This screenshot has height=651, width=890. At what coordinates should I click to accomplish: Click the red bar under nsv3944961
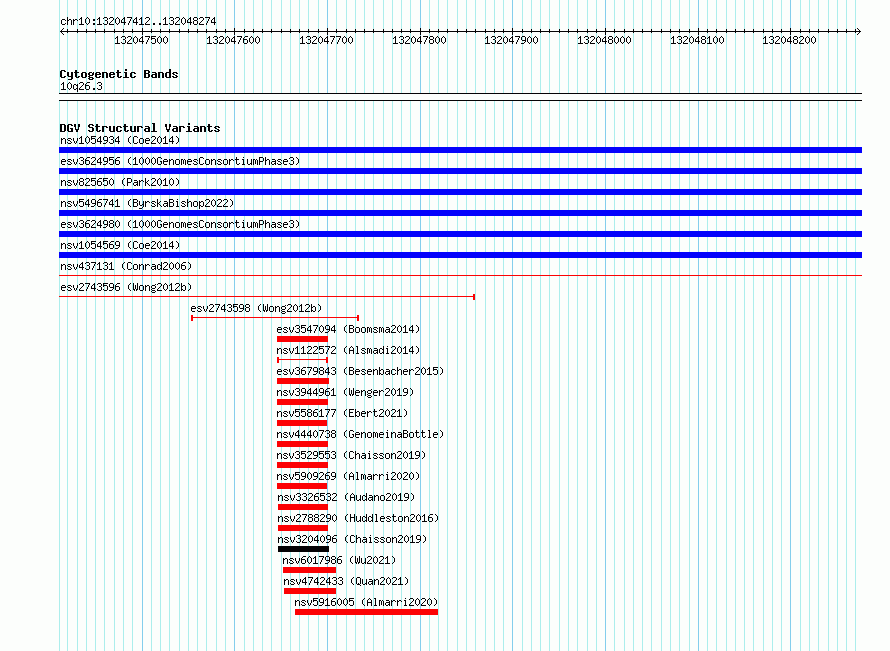click(303, 402)
